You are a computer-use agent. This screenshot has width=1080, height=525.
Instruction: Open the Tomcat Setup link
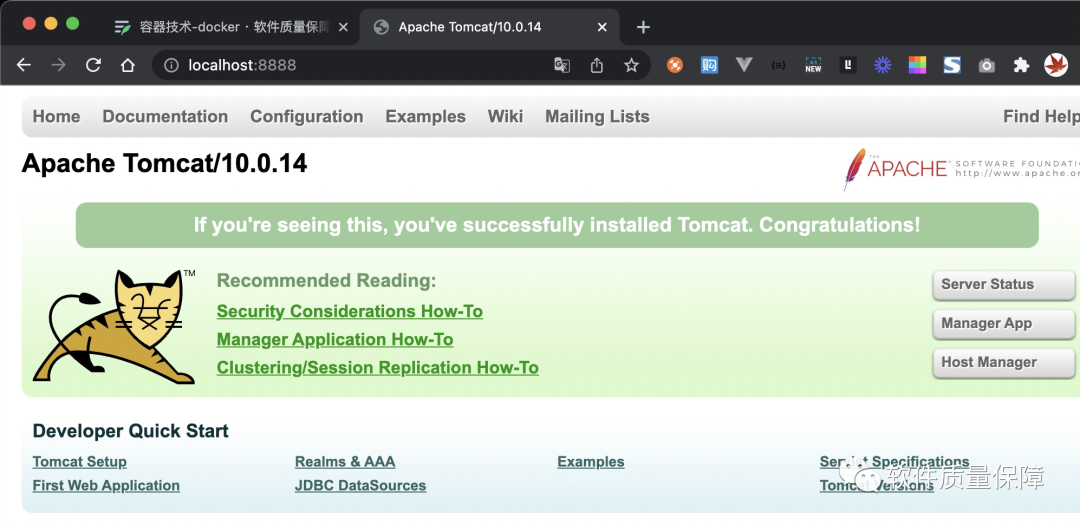[80, 462]
